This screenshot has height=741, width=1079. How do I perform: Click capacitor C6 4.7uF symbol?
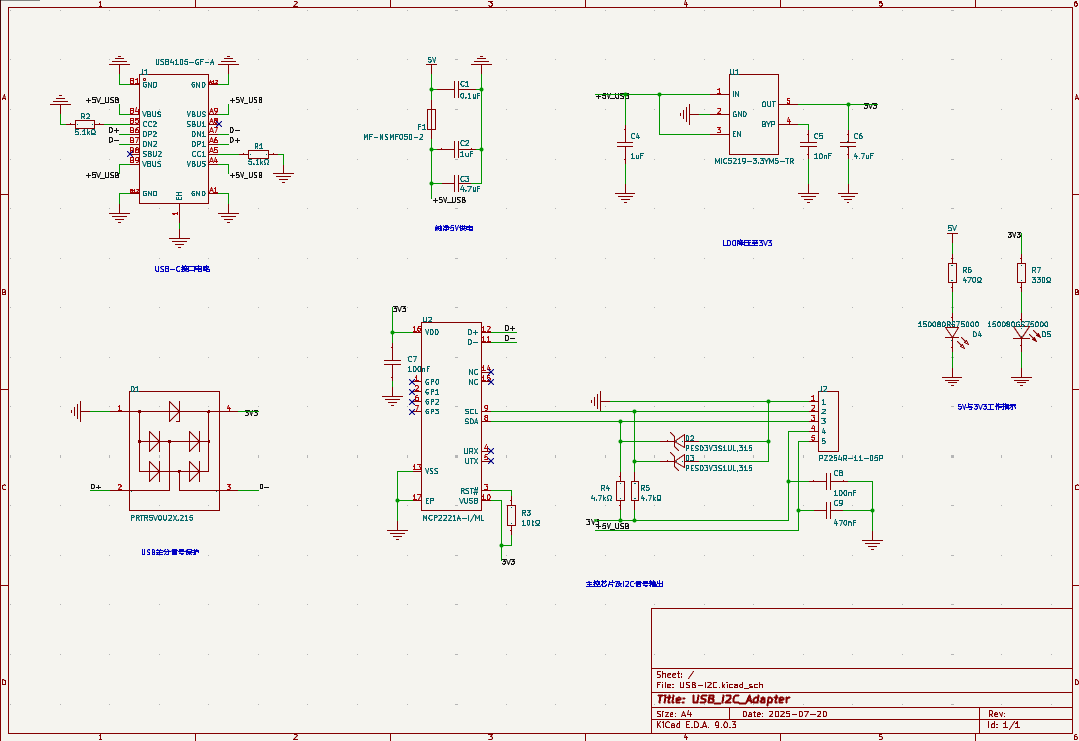pyautogui.click(x=848, y=144)
